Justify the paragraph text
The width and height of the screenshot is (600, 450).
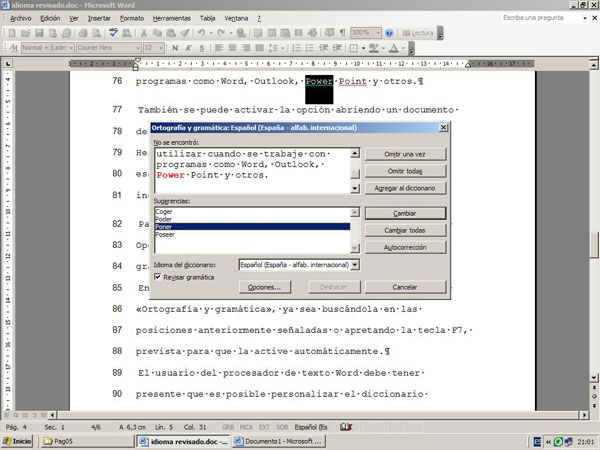click(x=259, y=48)
